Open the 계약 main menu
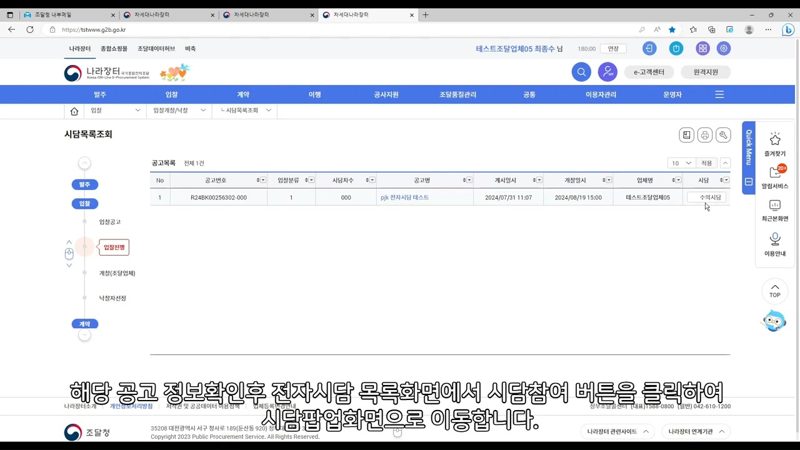The image size is (800, 450). pos(243,95)
